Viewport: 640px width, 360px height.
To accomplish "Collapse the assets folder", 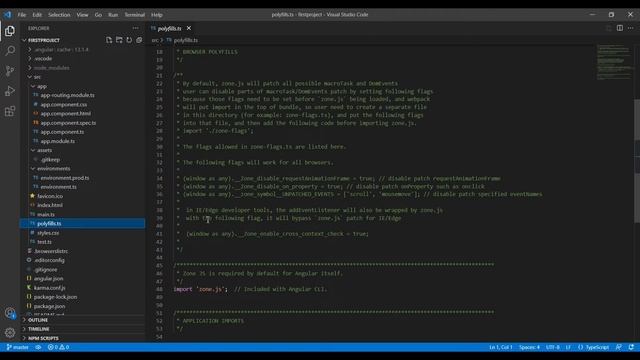I will pyautogui.click(x=44, y=150).
